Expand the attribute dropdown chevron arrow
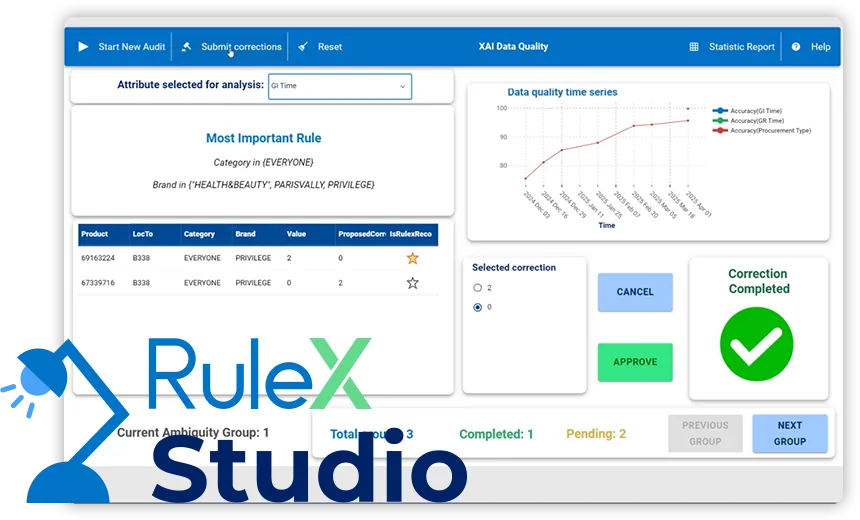Image resolution: width=860 pixels, height=520 pixels. [x=403, y=87]
